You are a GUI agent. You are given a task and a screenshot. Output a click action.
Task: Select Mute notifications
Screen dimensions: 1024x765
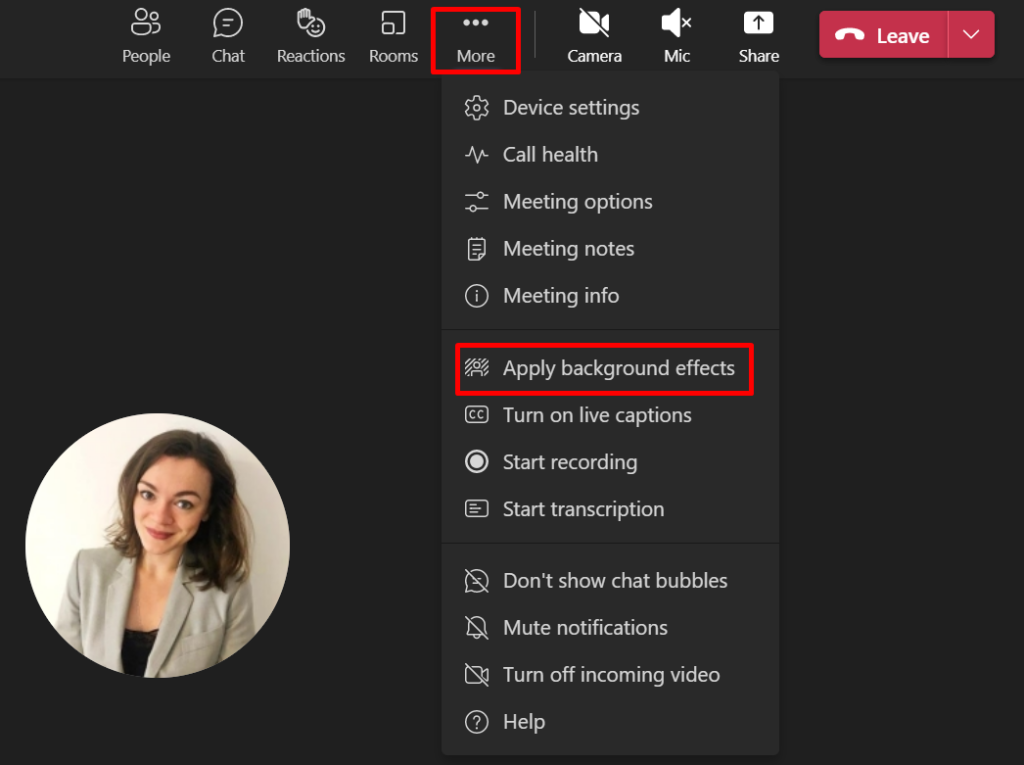[610, 628]
